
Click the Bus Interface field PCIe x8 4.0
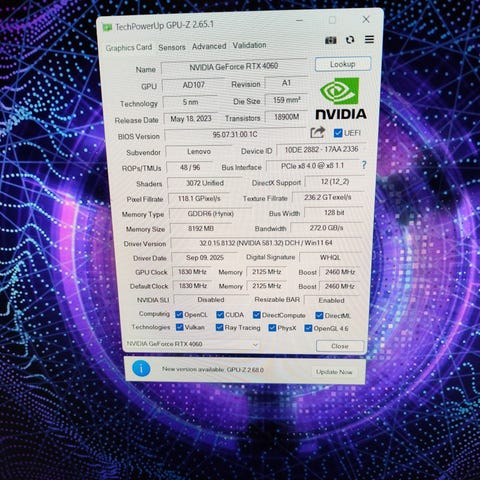point(312,166)
